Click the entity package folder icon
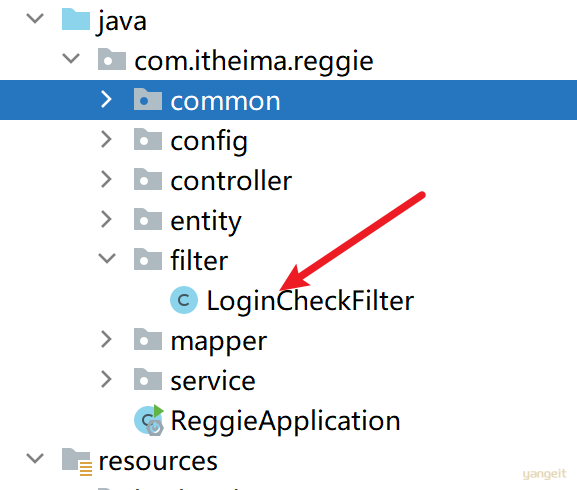 point(148,220)
